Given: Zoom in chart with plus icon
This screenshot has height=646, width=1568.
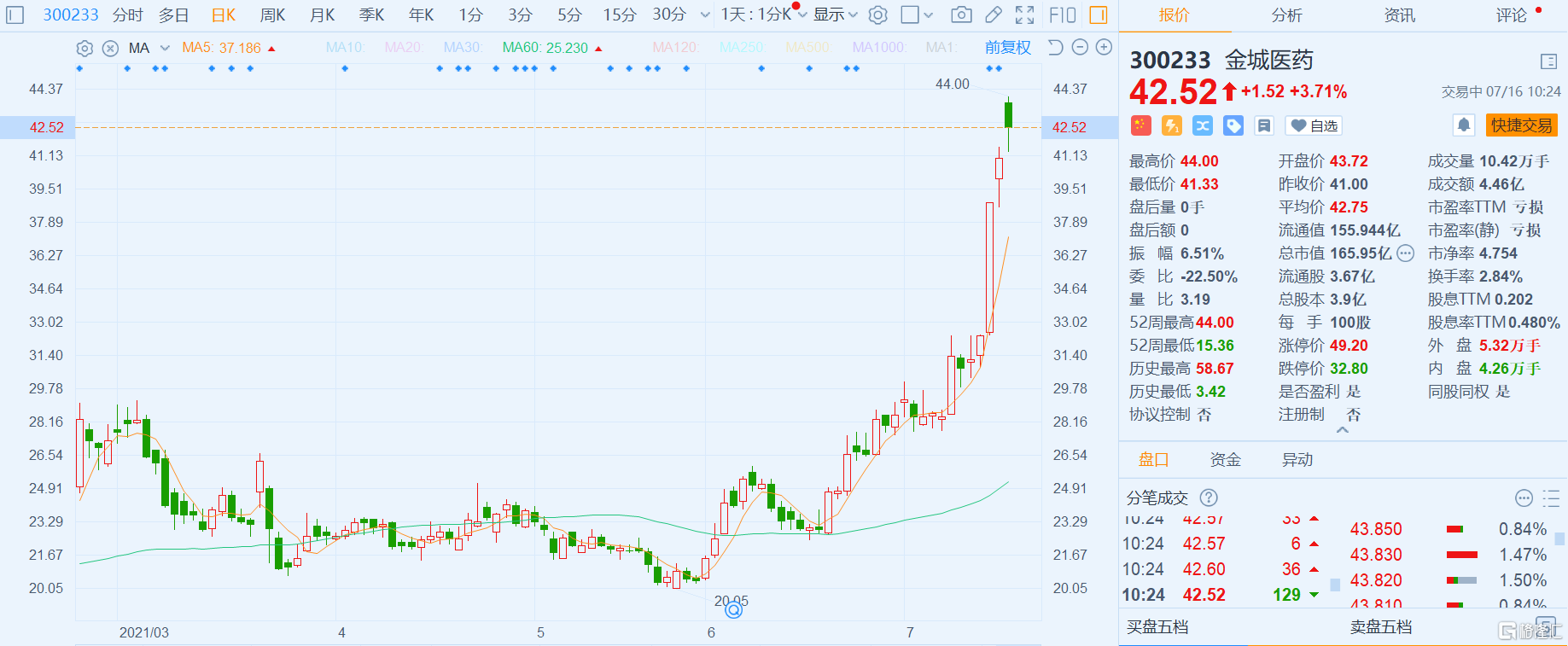Looking at the screenshot, I should coord(1104,48).
